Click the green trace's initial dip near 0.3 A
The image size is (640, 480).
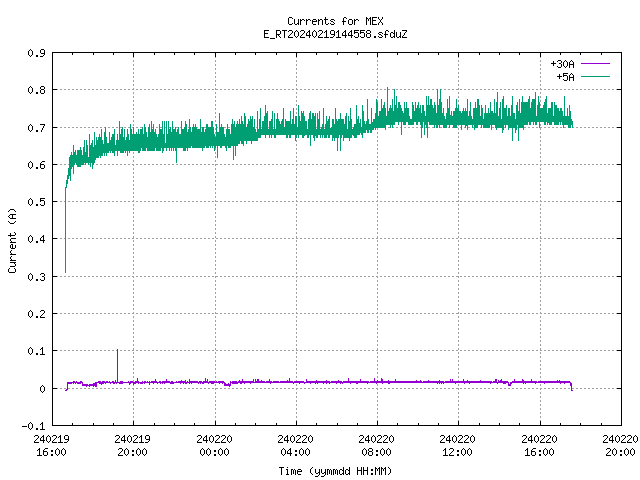(65, 271)
